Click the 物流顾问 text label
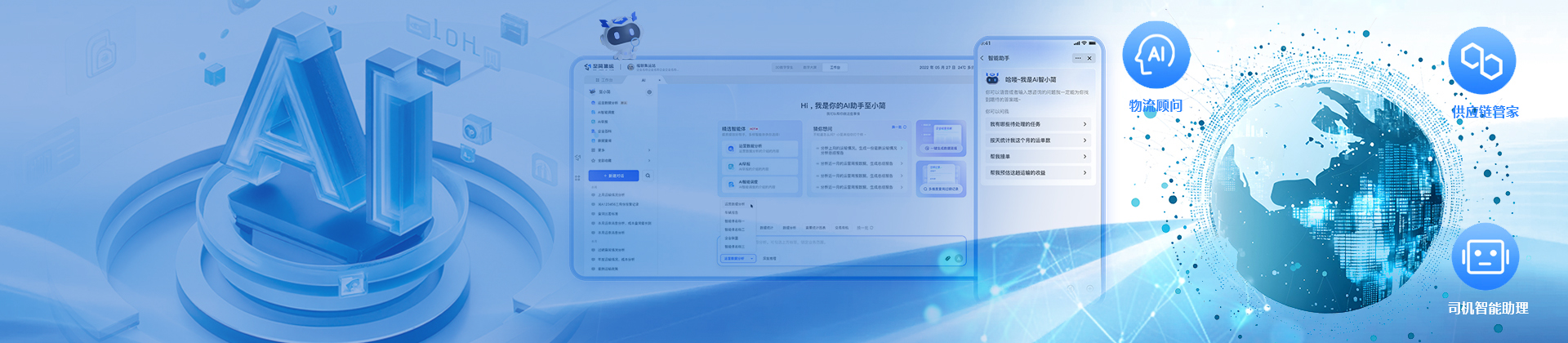 tap(1156, 106)
